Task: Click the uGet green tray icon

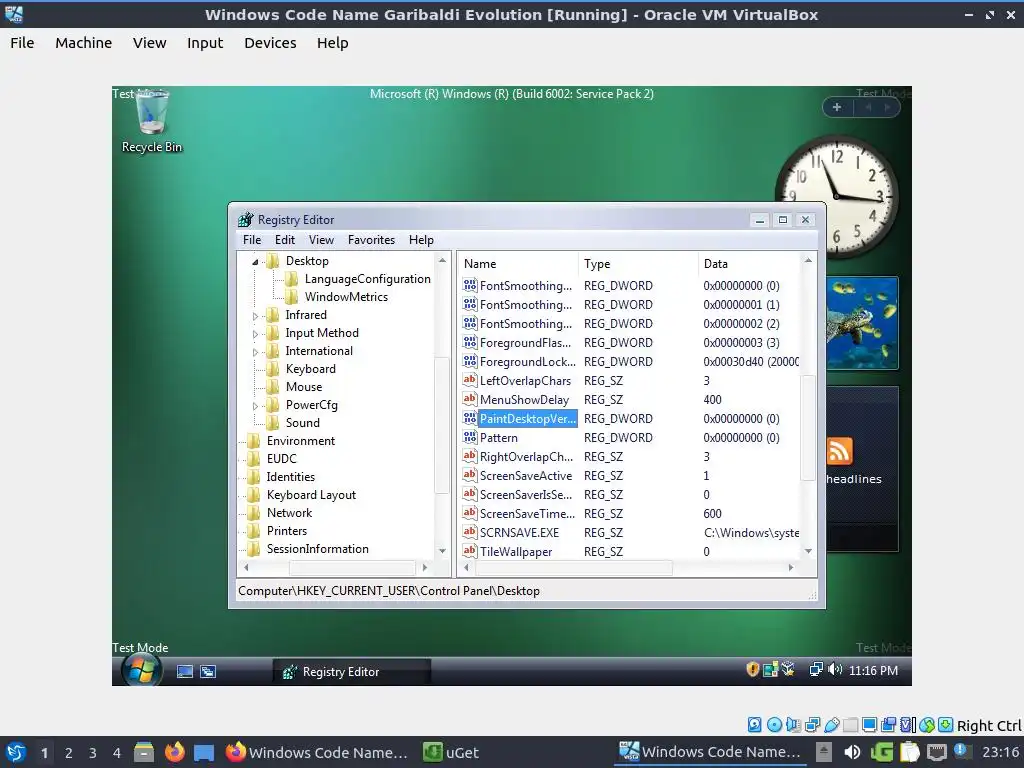Action: [882, 752]
